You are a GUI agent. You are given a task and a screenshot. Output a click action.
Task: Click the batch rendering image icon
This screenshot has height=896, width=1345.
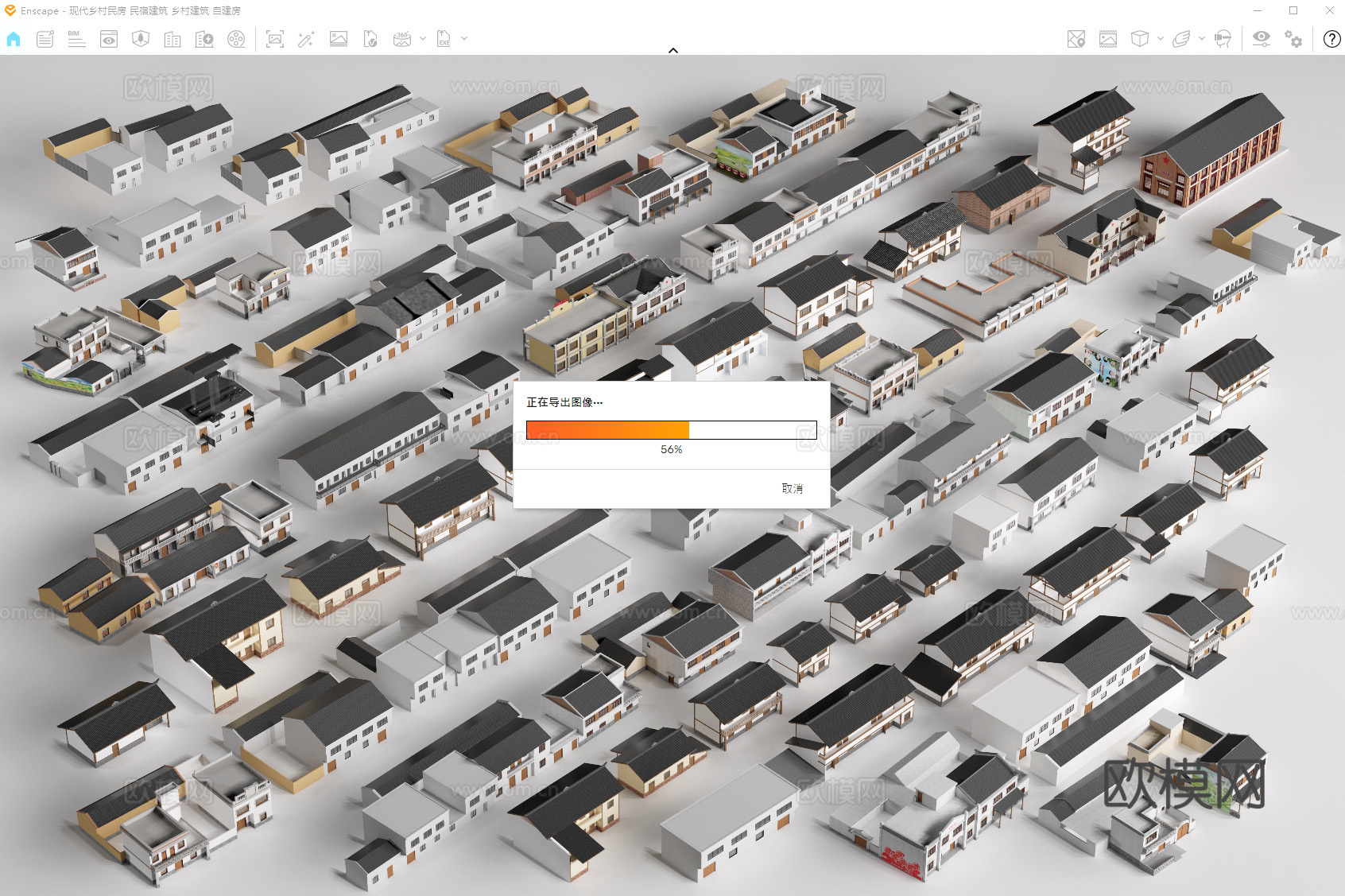pos(339,39)
